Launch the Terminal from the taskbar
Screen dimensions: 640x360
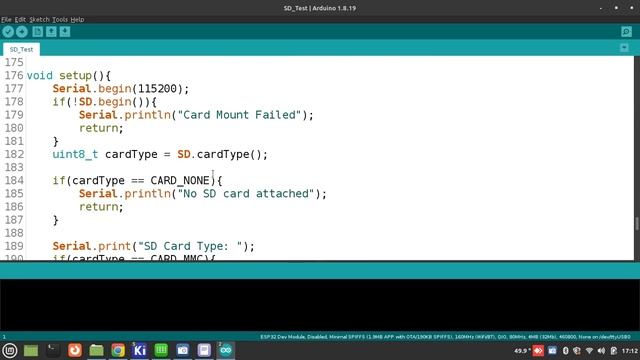pyautogui.click(x=52, y=350)
